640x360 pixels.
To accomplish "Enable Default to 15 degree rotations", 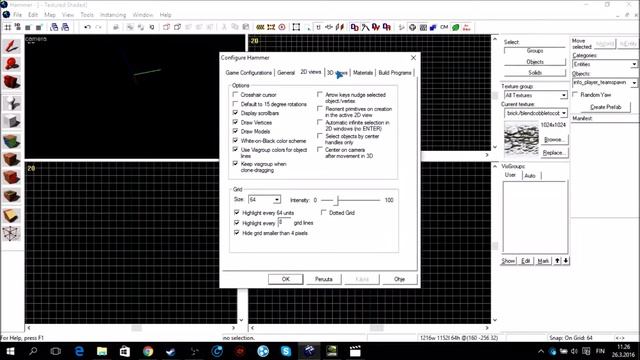I will click(235, 104).
